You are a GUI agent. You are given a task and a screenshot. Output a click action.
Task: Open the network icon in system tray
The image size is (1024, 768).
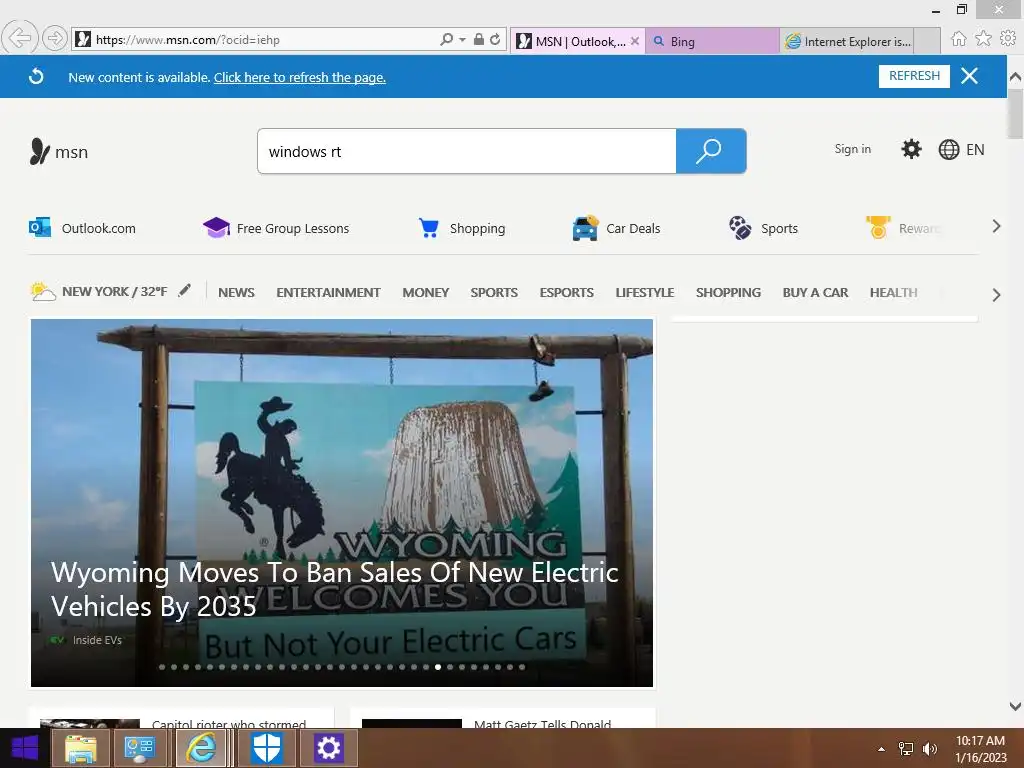tap(906, 749)
